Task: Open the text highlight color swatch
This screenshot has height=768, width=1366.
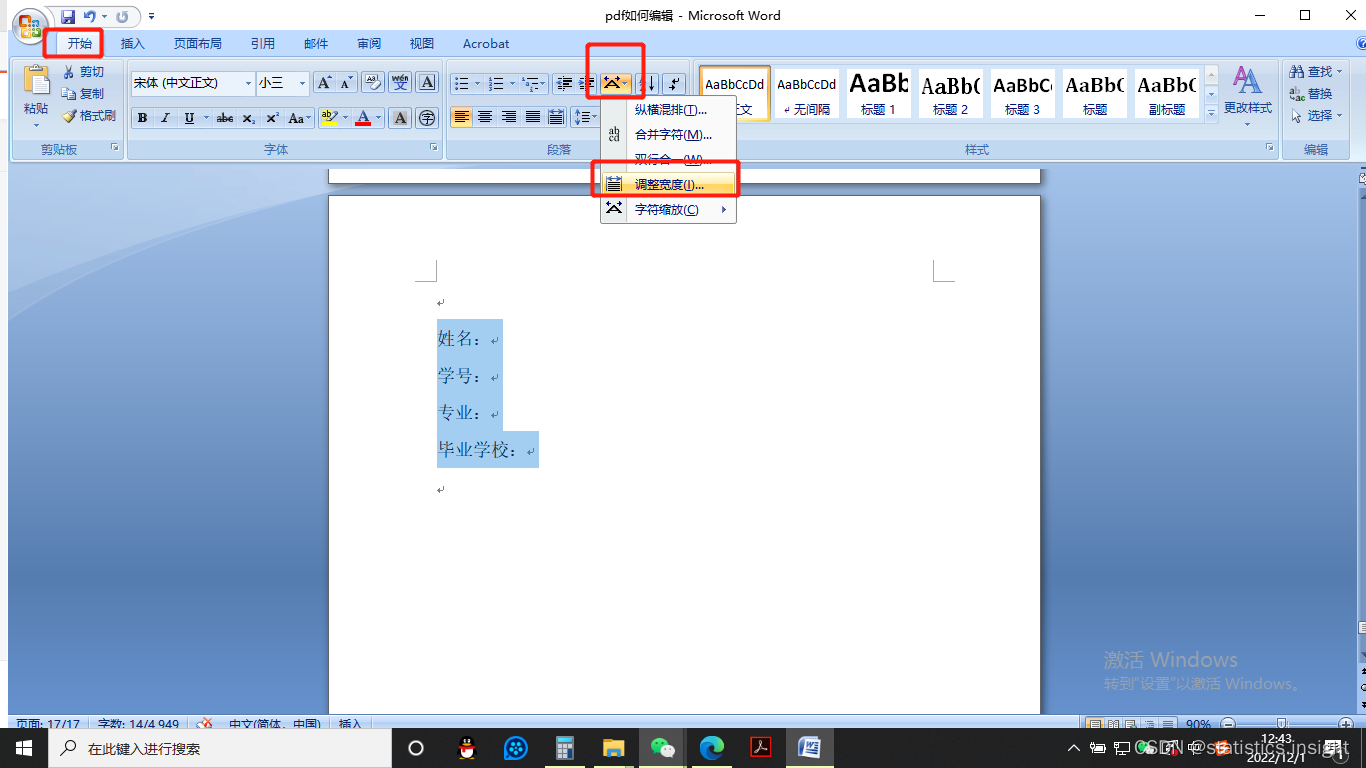Action: [x=330, y=118]
